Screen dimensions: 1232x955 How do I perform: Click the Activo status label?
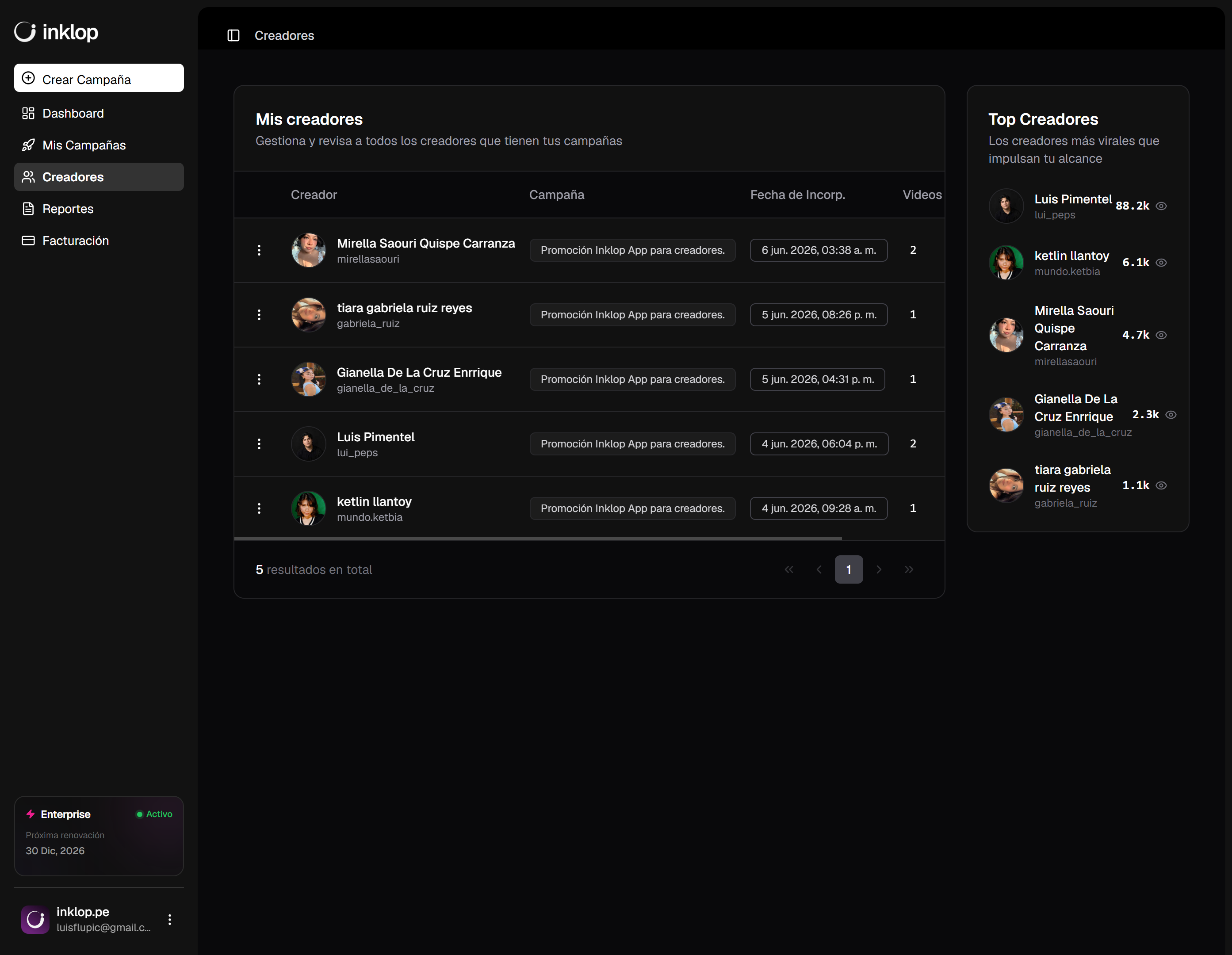tap(159, 814)
